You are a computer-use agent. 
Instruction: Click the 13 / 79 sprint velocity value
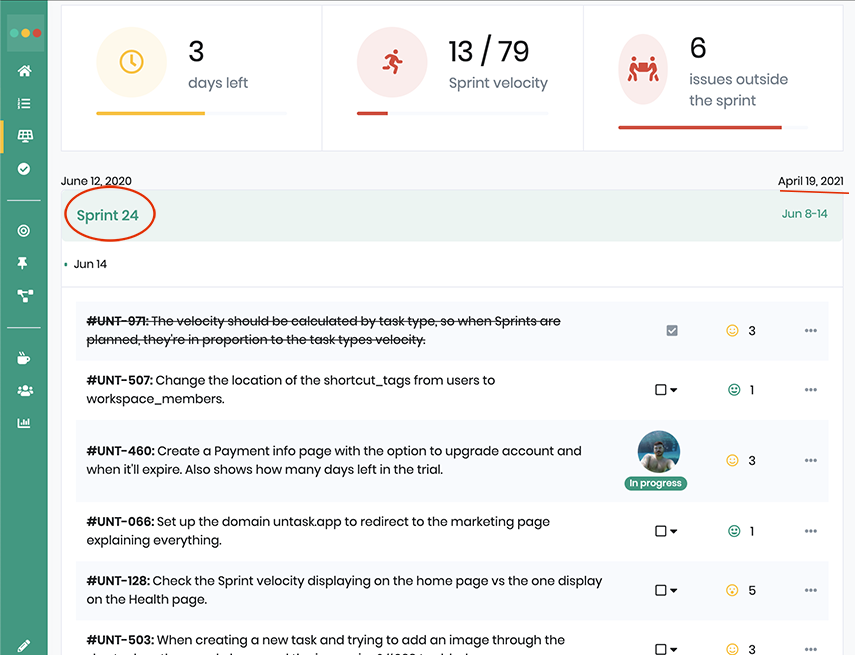[489, 51]
